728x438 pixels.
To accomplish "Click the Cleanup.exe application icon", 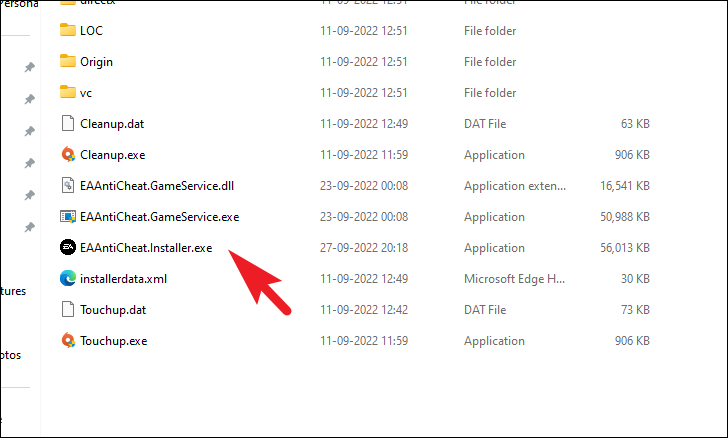I will 68,154.
